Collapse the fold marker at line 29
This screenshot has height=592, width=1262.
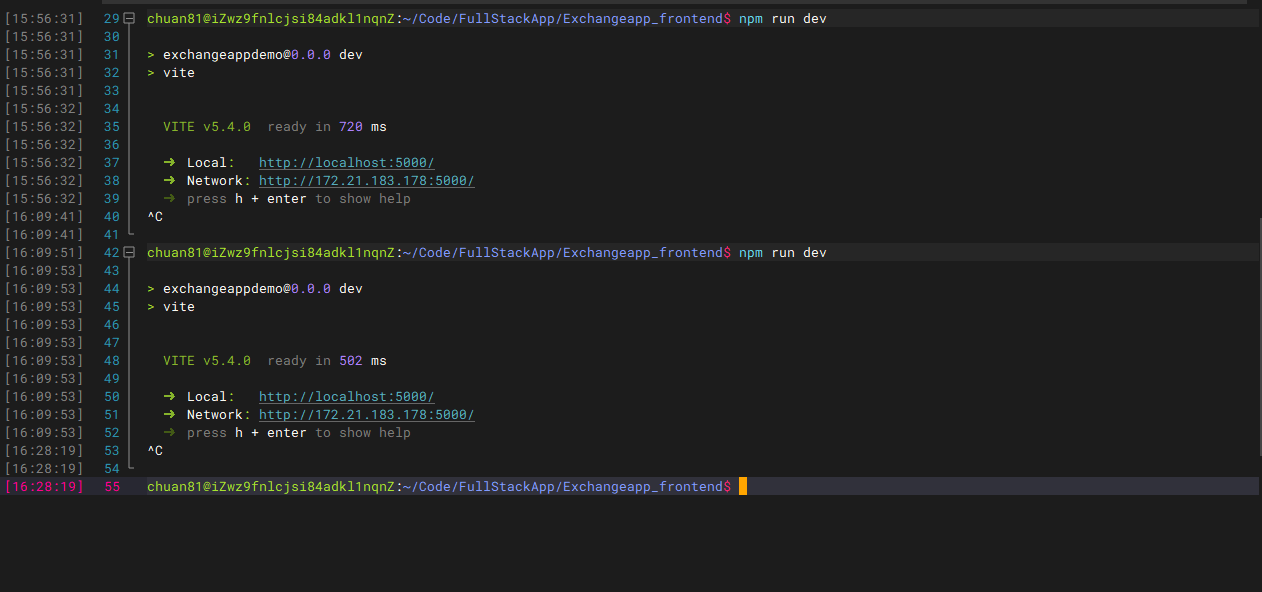pyautogui.click(x=129, y=19)
